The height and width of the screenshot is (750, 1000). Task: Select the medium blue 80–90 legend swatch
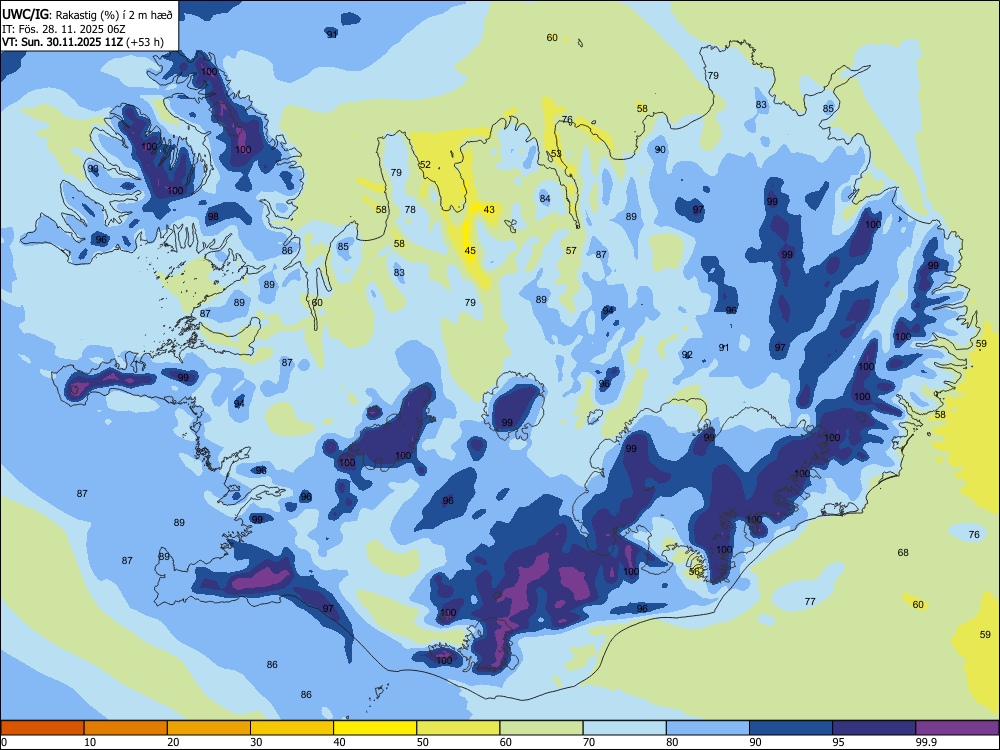coord(708,728)
